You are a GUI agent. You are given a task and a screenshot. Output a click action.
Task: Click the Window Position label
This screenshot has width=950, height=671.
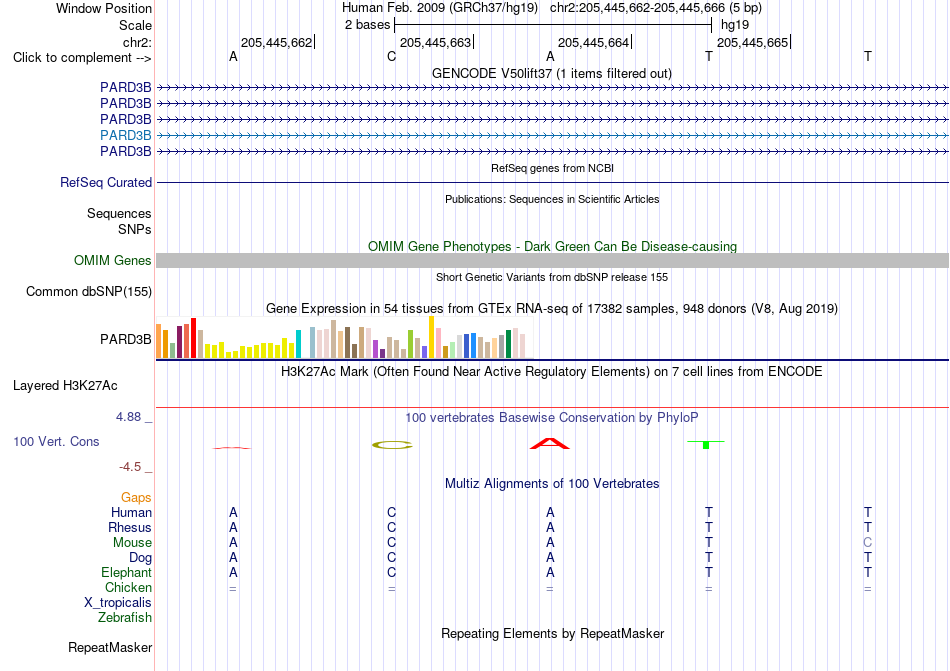pyautogui.click(x=104, y=8)
